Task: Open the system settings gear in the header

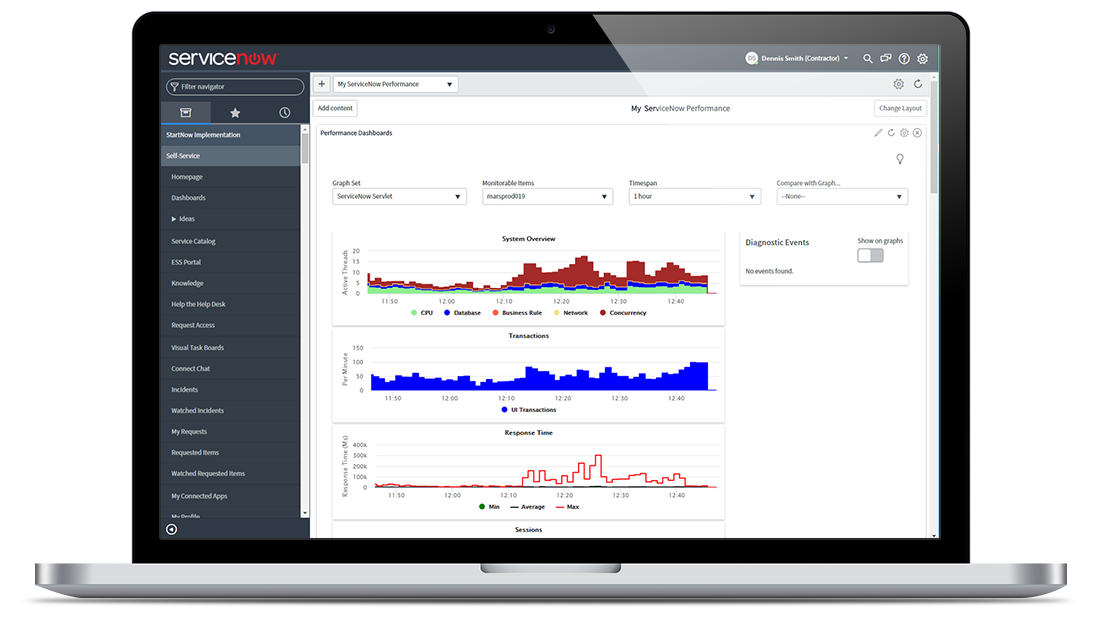Action: 922,59
